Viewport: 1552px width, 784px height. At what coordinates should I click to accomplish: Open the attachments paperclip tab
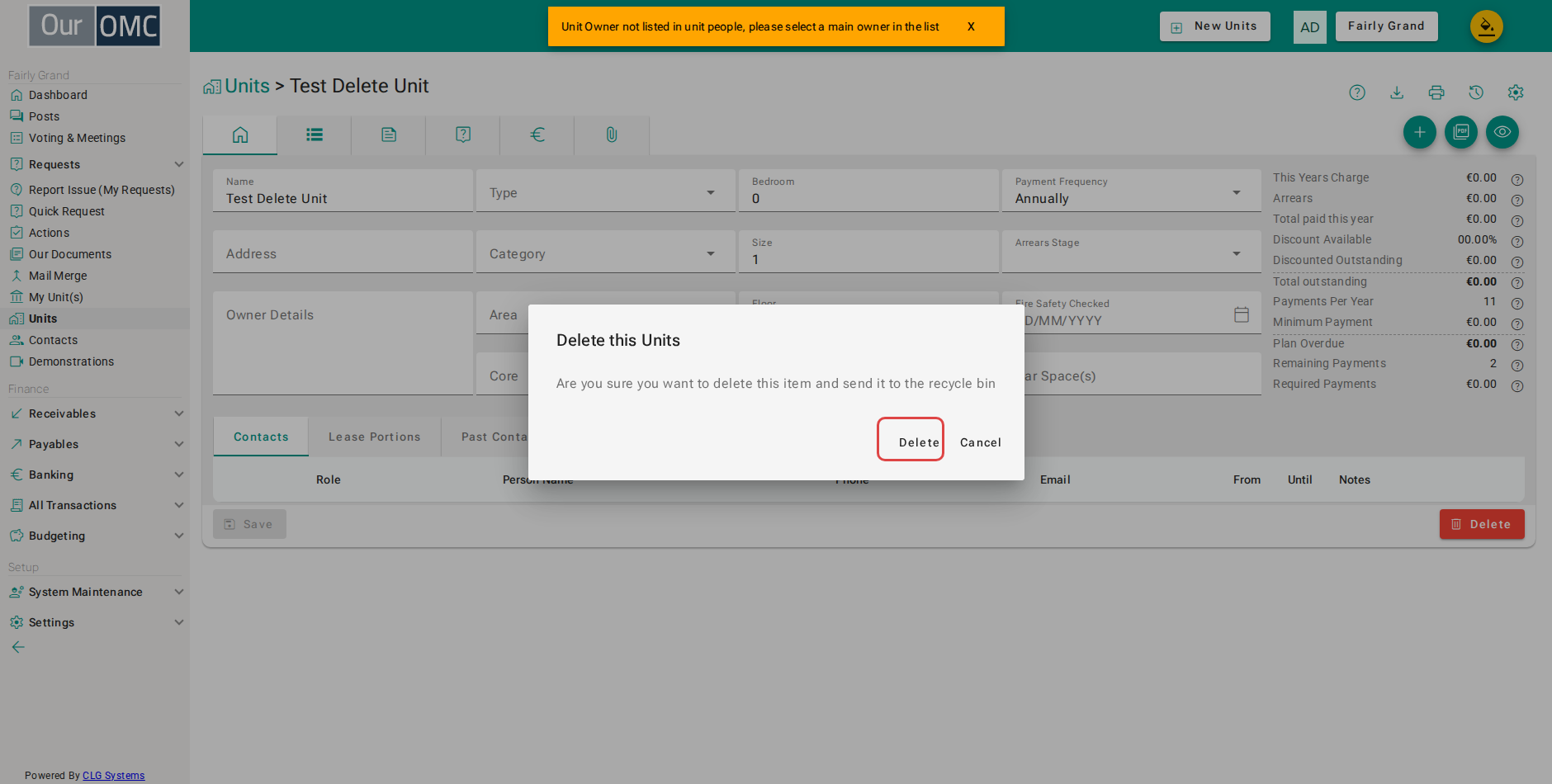(612, 135)
